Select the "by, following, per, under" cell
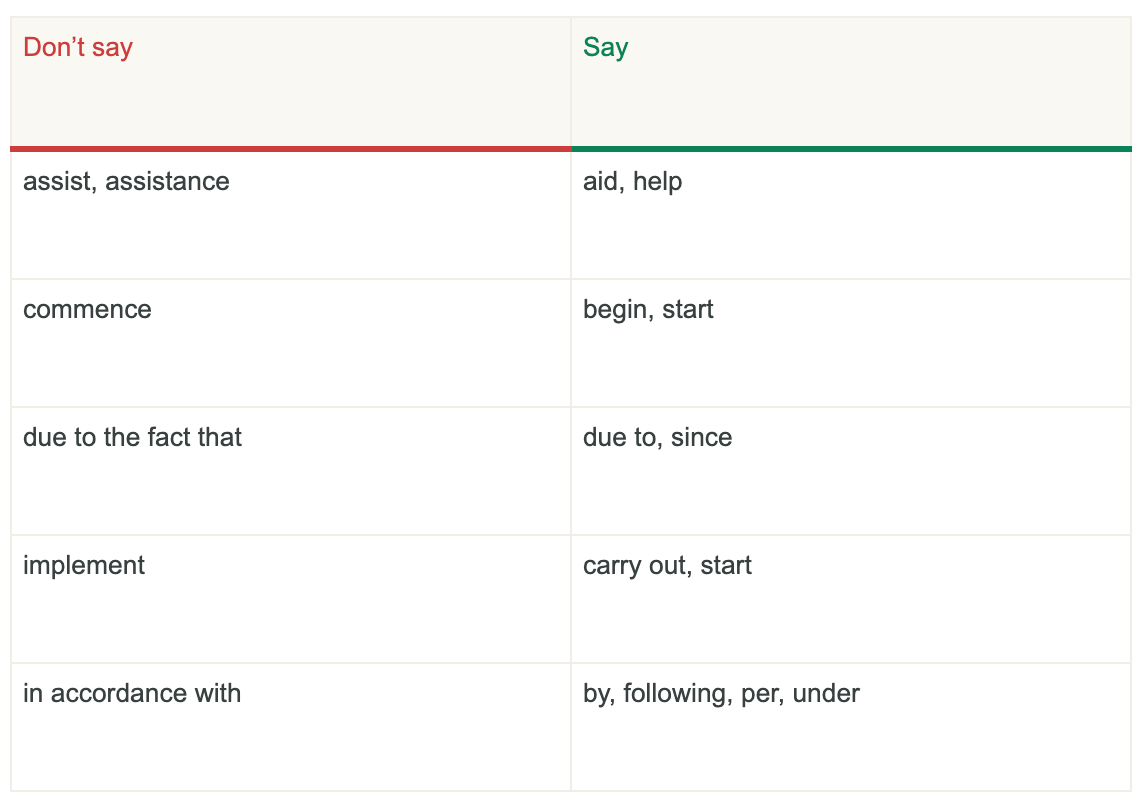The image size is (1144, 802). click(721, 693)
